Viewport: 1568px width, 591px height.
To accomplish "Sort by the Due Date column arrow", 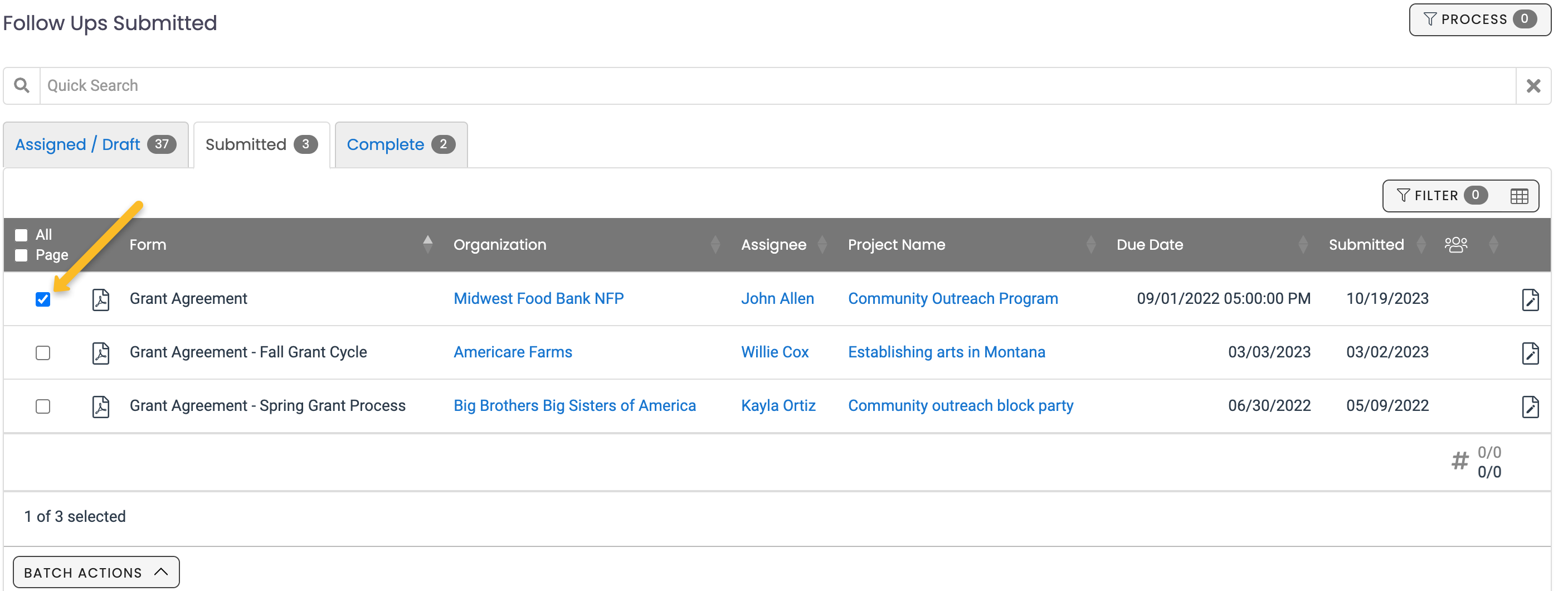I will [x=1303, y=244].
